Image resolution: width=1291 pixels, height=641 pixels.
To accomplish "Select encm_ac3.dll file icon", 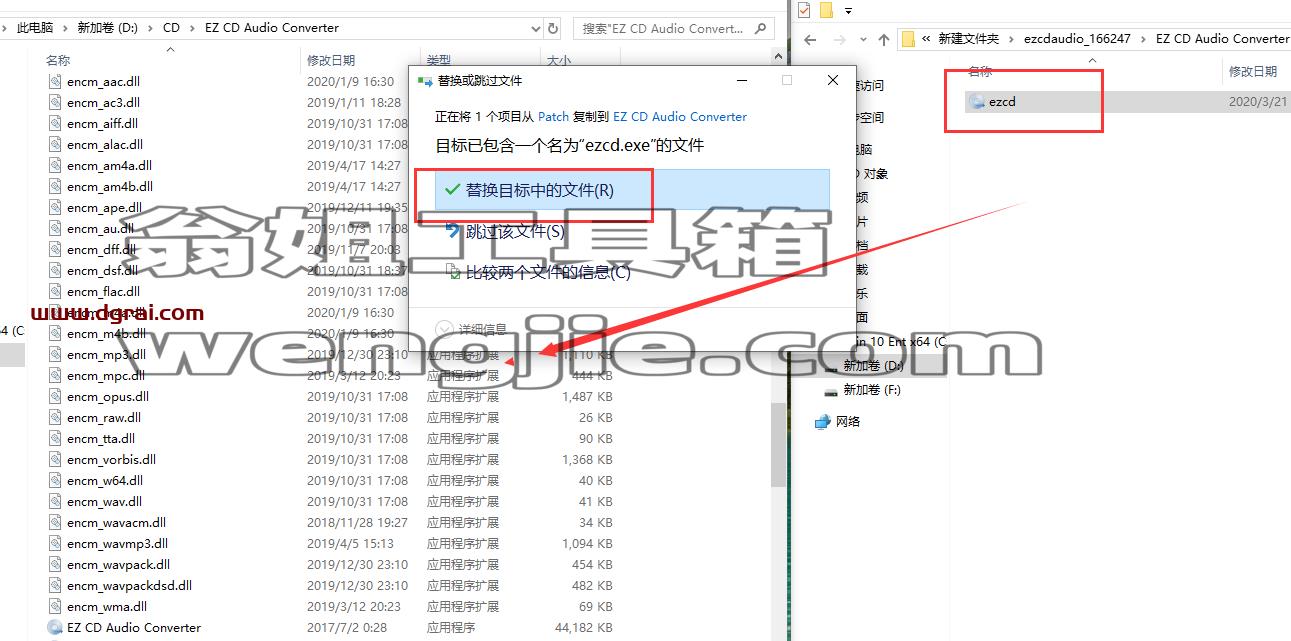I will pyautogui.click(x=54, y=103).
